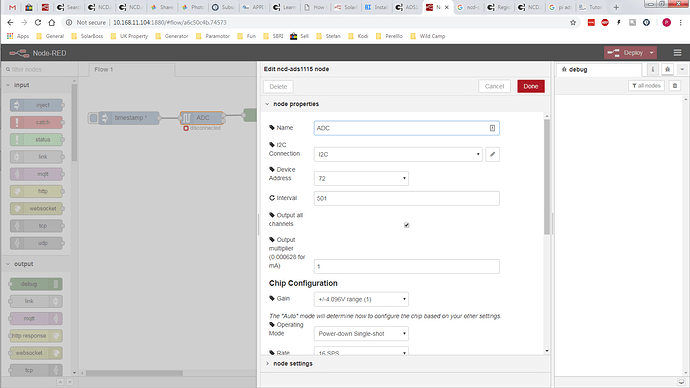Select the input websocket node in palette
This screenshot has width=690, height=388.
pyautogui.click(x=37, y=209)
